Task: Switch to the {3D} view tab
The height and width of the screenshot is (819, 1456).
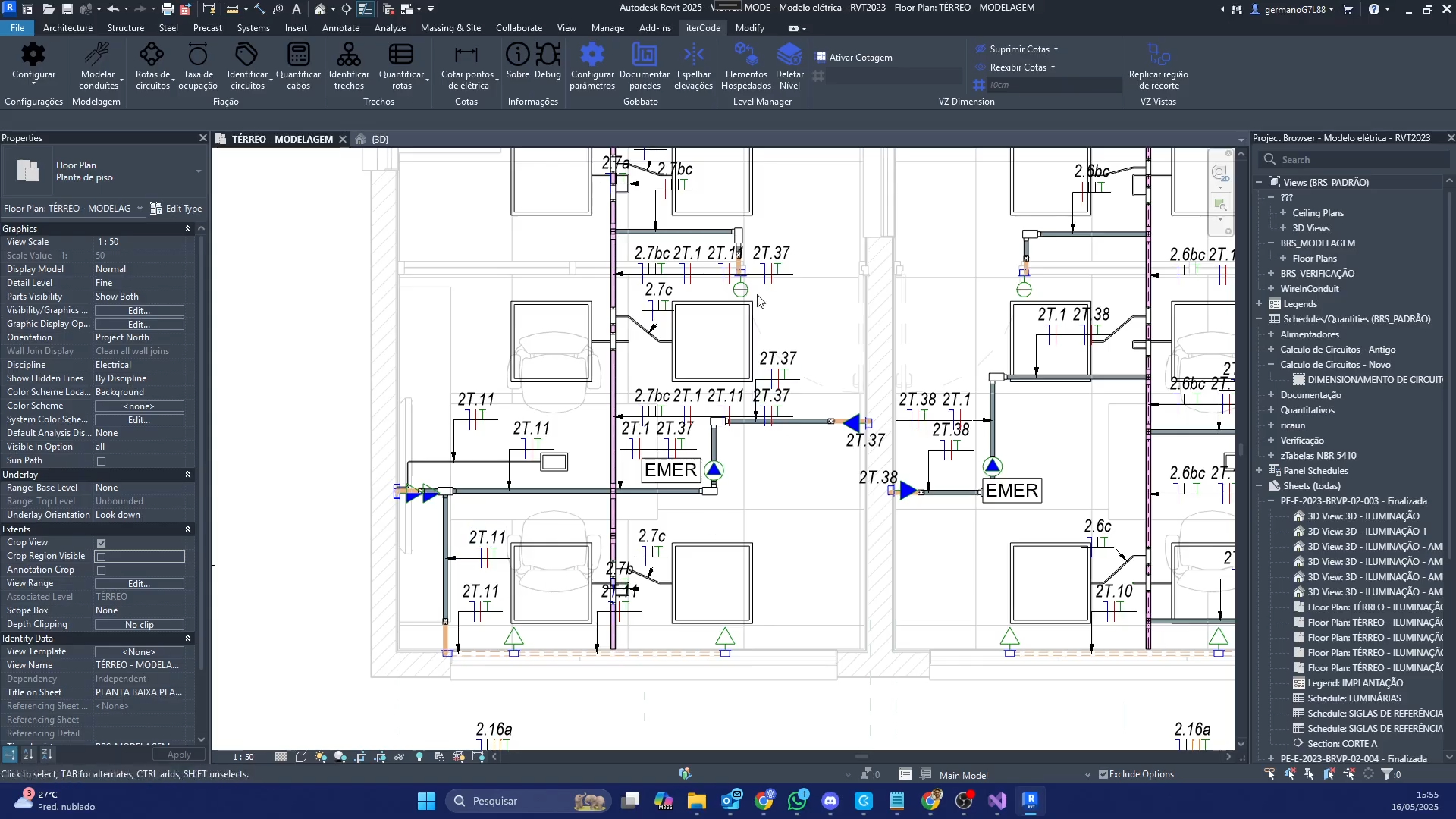Action: click(x=380, y=139)
